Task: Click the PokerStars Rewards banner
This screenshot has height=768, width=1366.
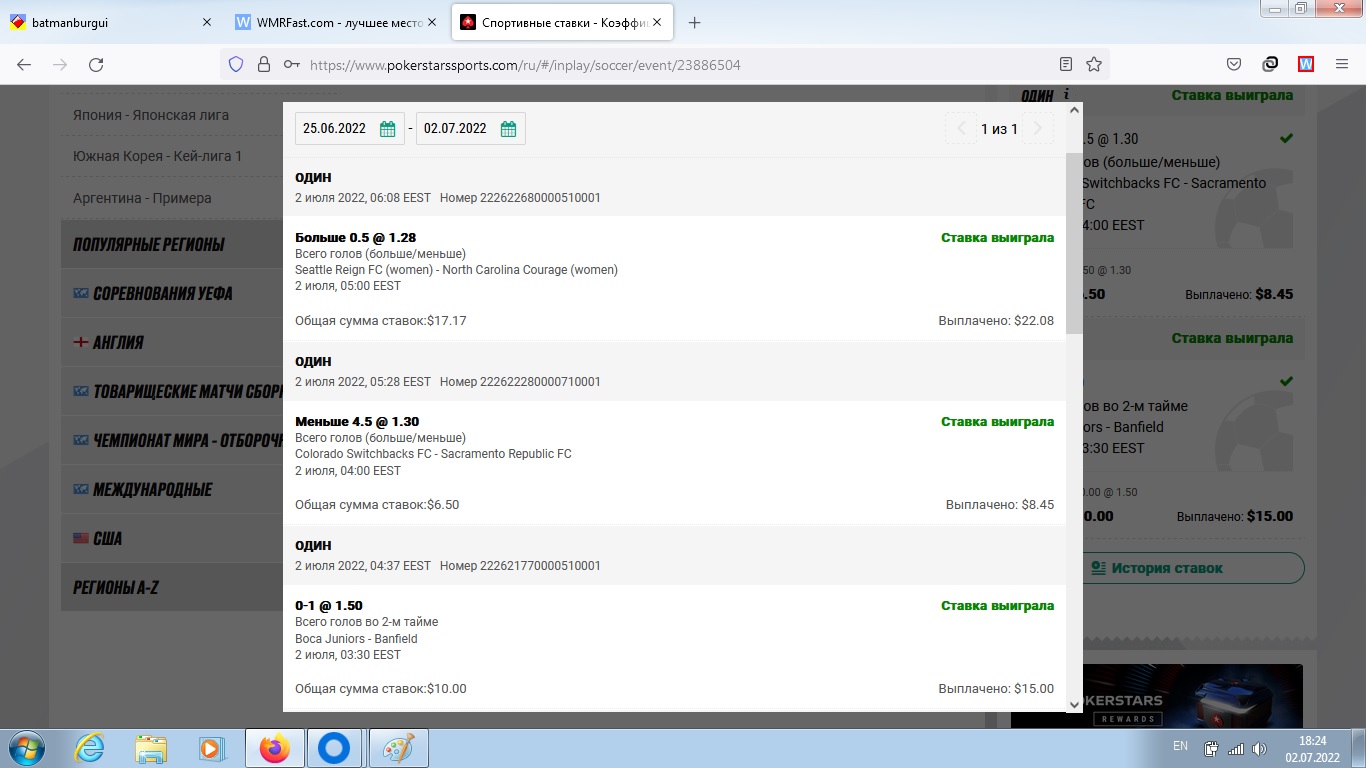Action: click(x=1156, y=696)
